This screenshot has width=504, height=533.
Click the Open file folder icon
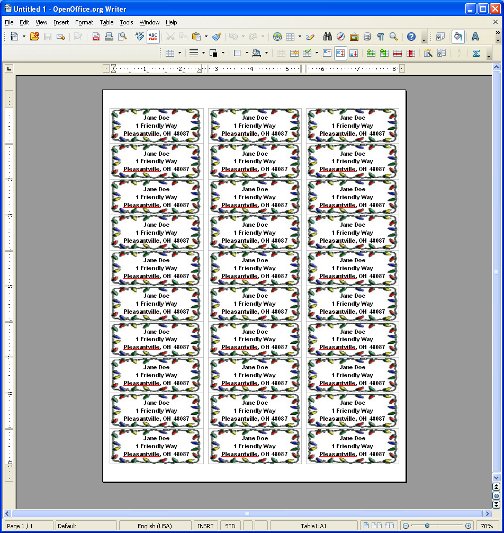[34, 37]
